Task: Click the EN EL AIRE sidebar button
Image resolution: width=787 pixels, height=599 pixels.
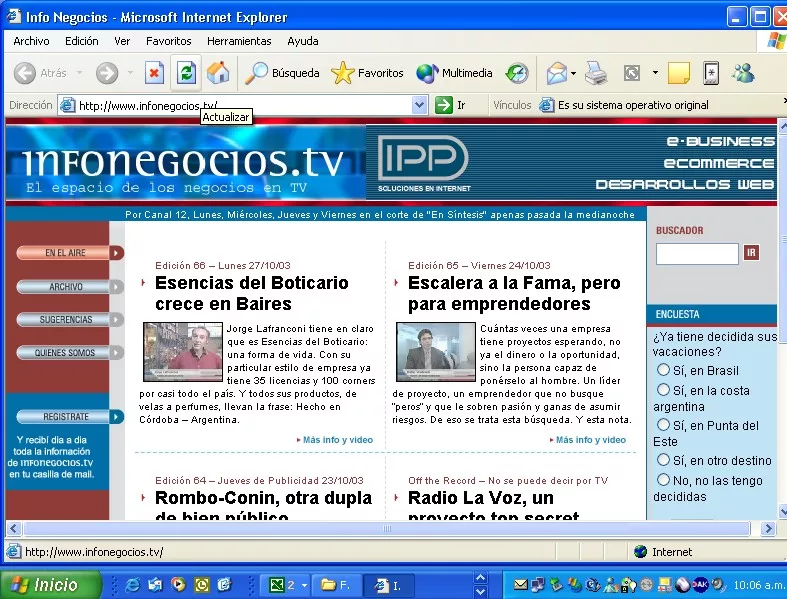Action: pyautogui.click(x=67, y=253)
